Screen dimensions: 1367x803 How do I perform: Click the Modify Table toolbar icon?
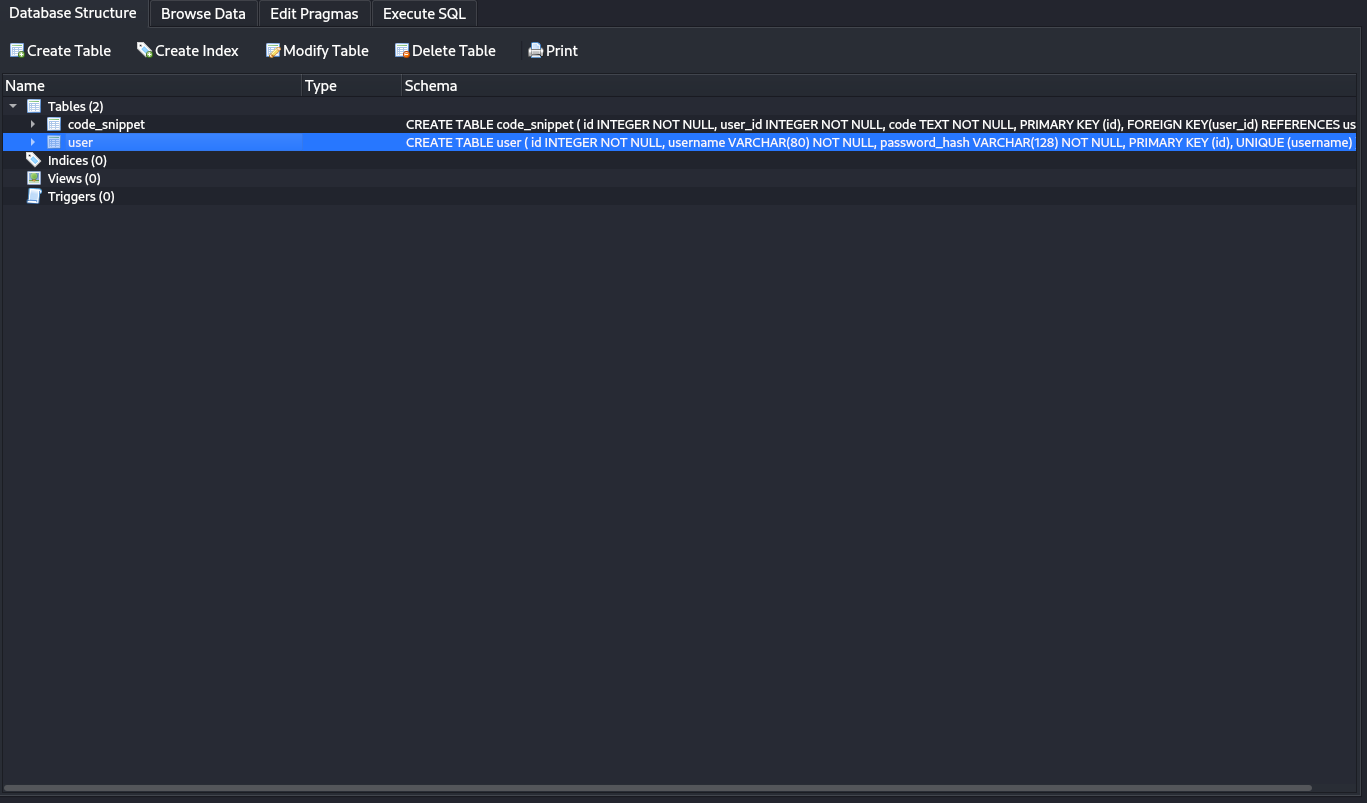point(273,51)
